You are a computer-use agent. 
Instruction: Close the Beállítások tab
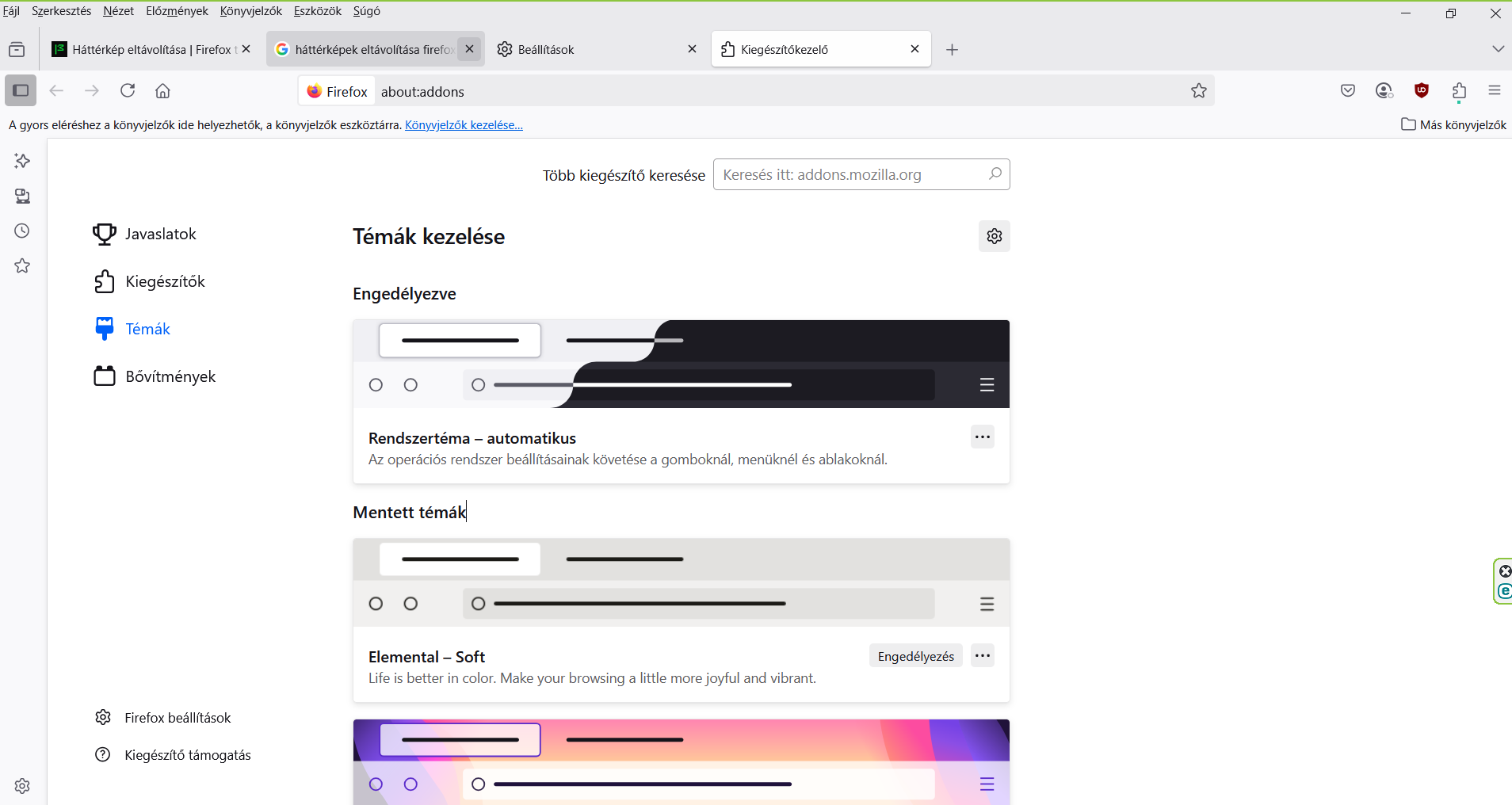point(692,49)
